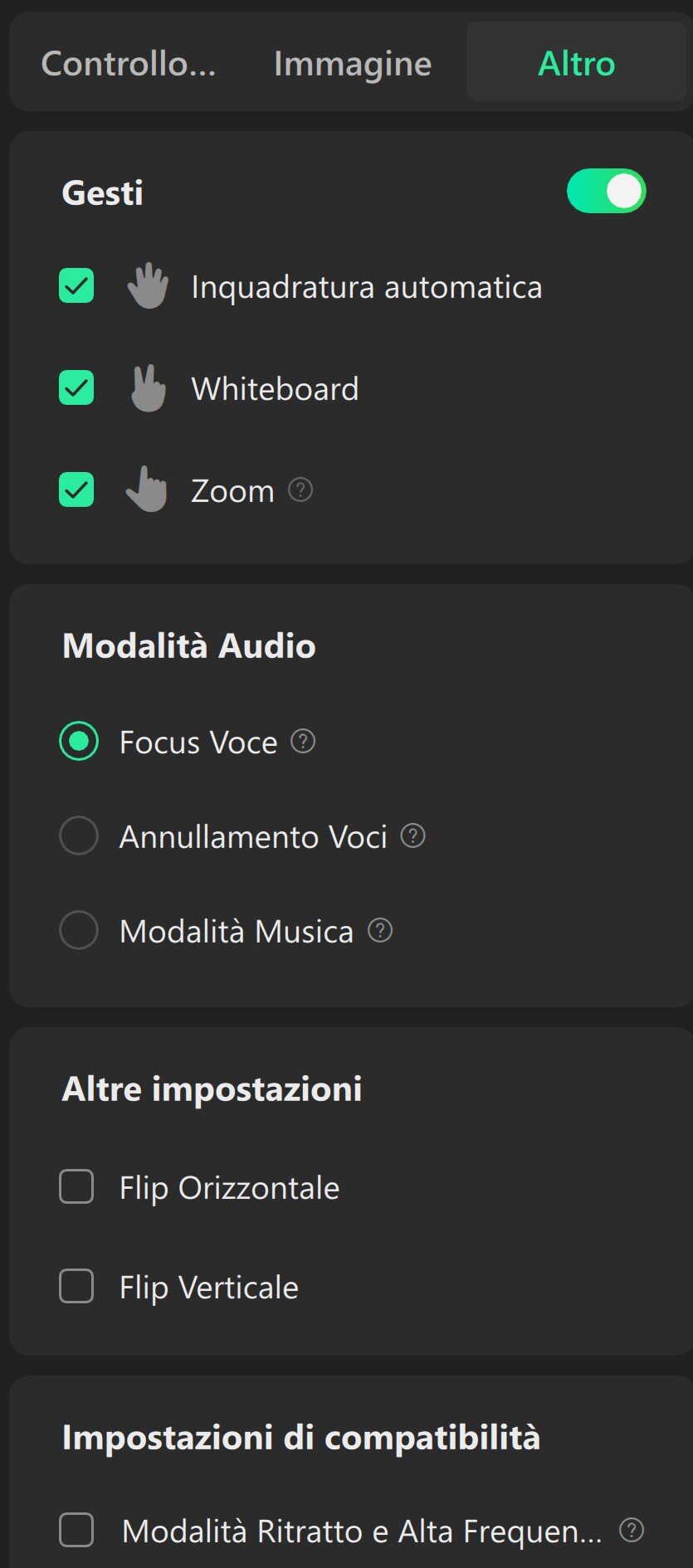This screenshot has width=693, height=1568.
Task: Enable Modalità Ritratto e Alta Frequenza checkbox
Action: [76, 1530]
